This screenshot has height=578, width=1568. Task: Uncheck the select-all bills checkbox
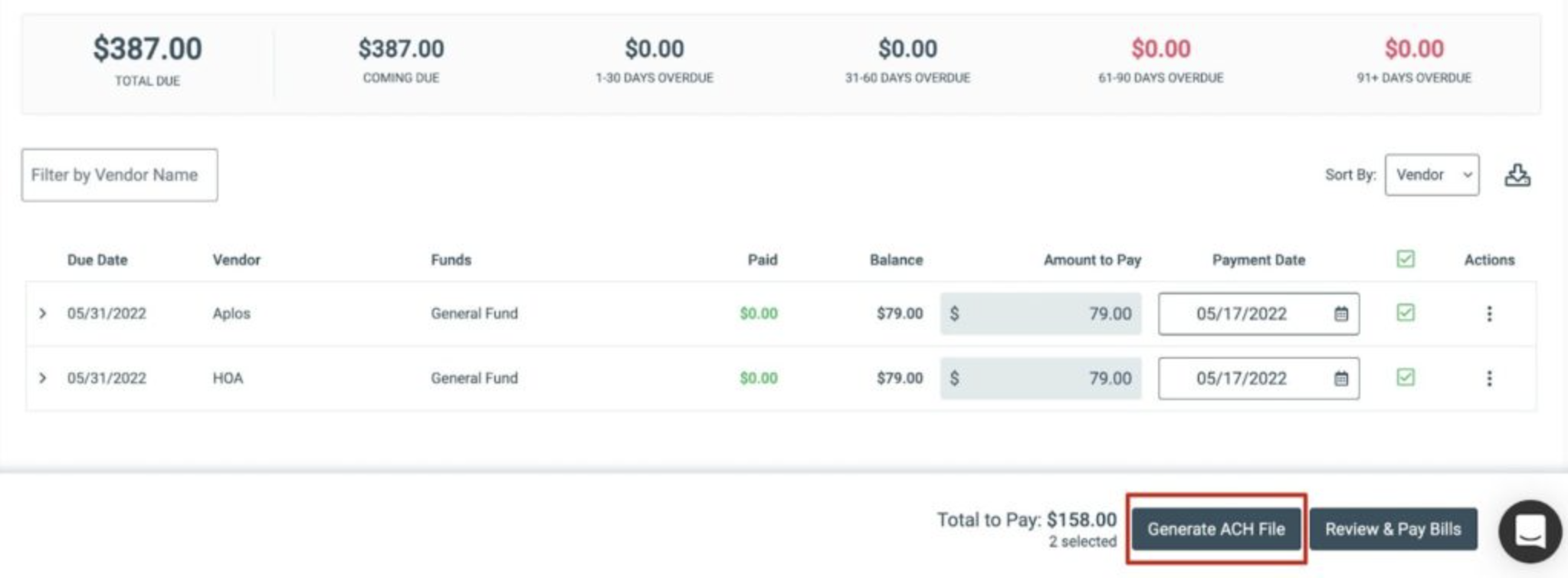click(1406, 259)
